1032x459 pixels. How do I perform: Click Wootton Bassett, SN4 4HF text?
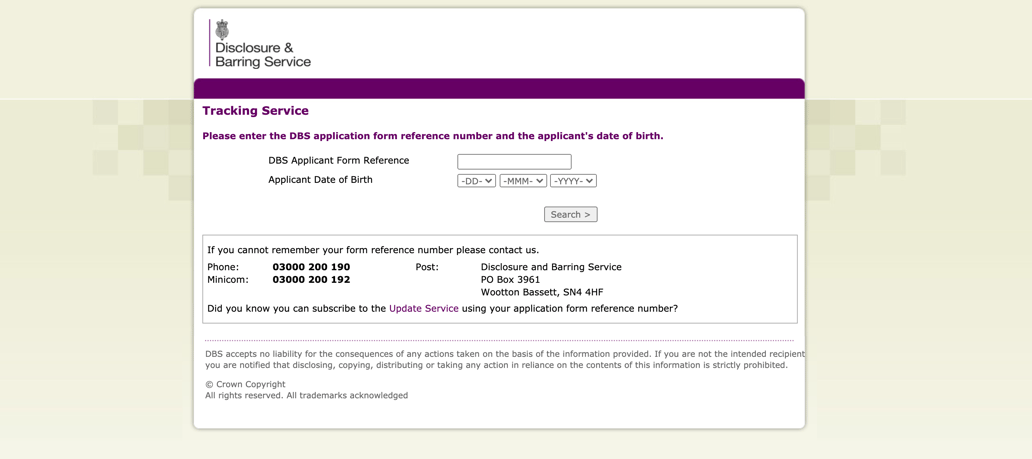542,292
